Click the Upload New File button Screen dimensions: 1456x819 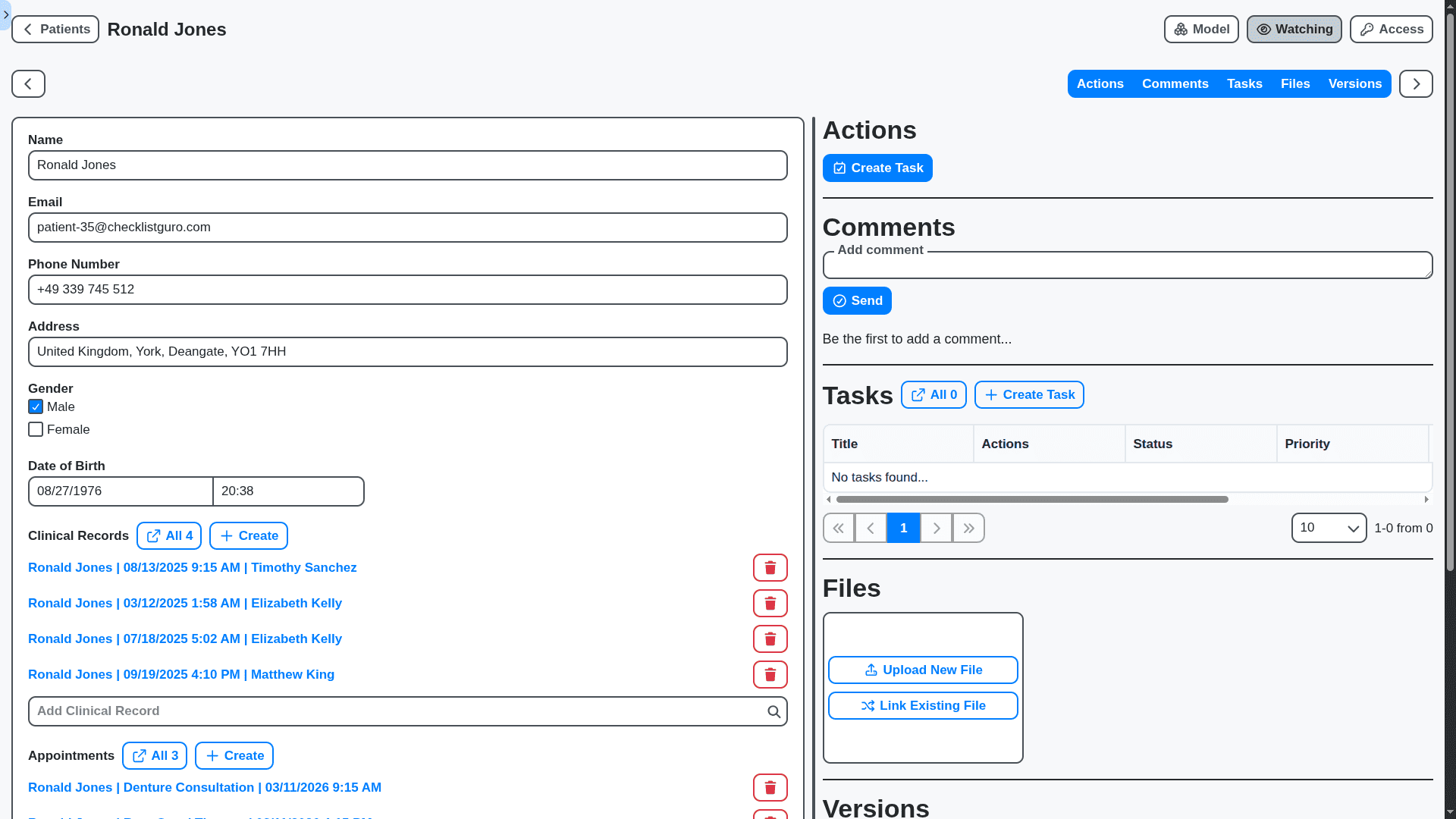coord(922,670)
